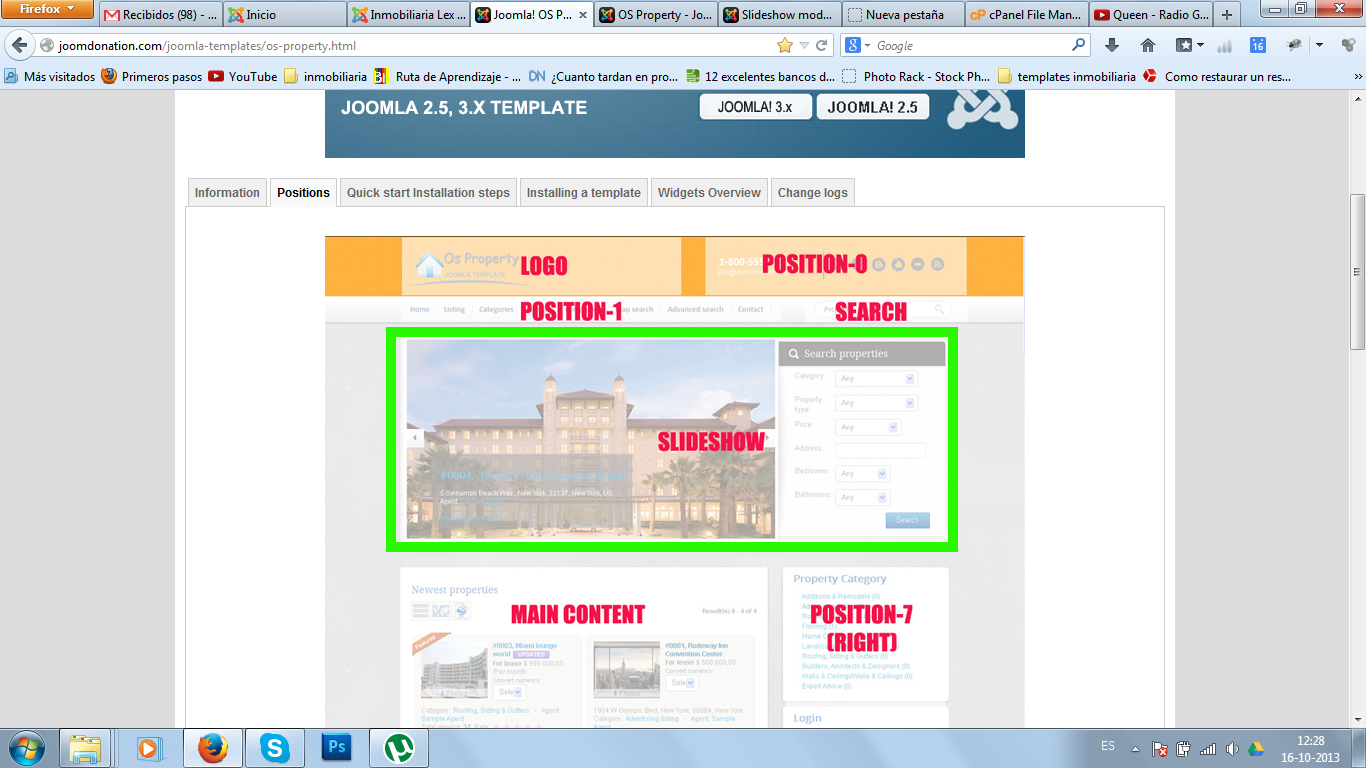The width and height of the screenshot is (1366, 768).
Task: Switch to the cPanel File Manager browser tab
Action: click(x=1026, y=15)
